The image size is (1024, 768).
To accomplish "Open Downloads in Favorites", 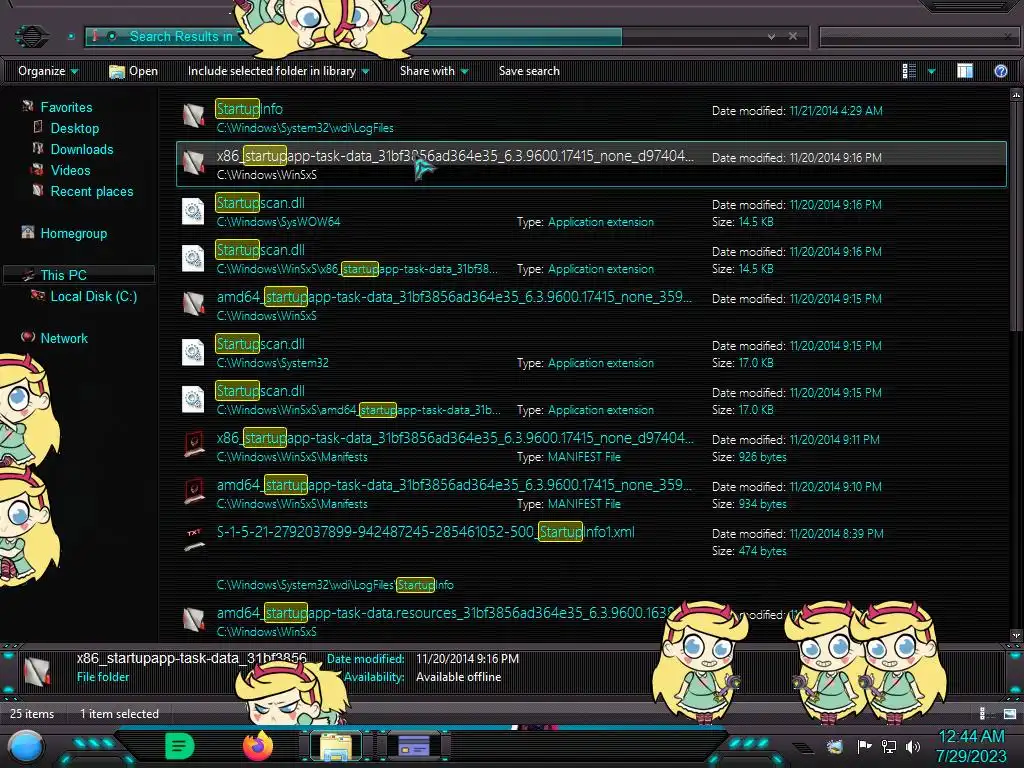I will 82,149.
